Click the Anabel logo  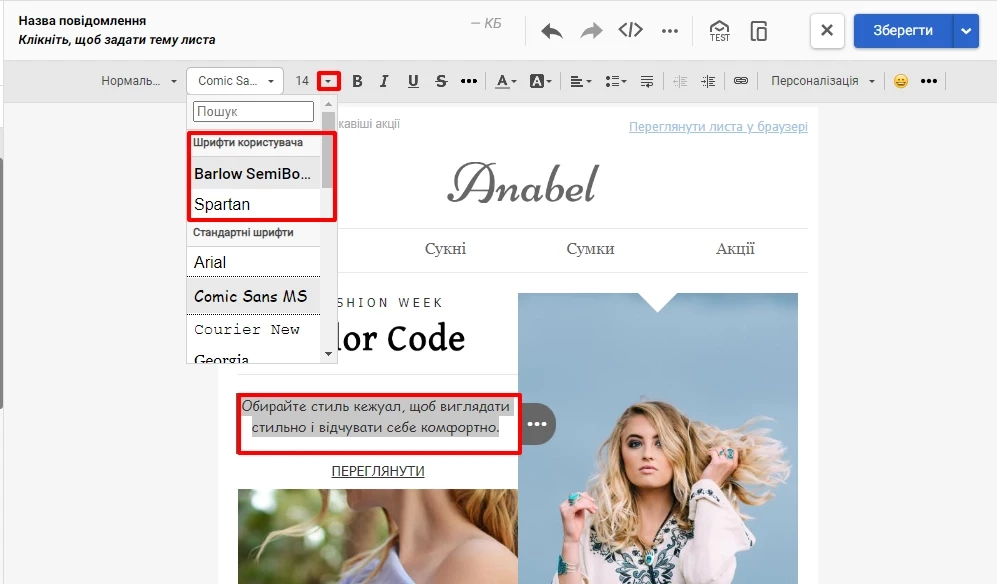pyautogui.click(x=523, y=183)
